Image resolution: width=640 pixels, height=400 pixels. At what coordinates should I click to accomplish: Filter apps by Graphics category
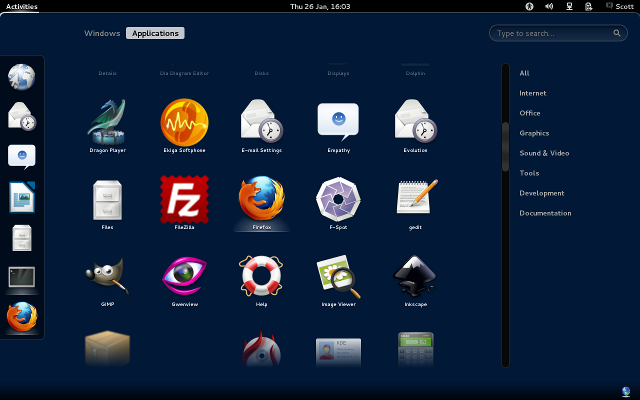click(534, 133)
